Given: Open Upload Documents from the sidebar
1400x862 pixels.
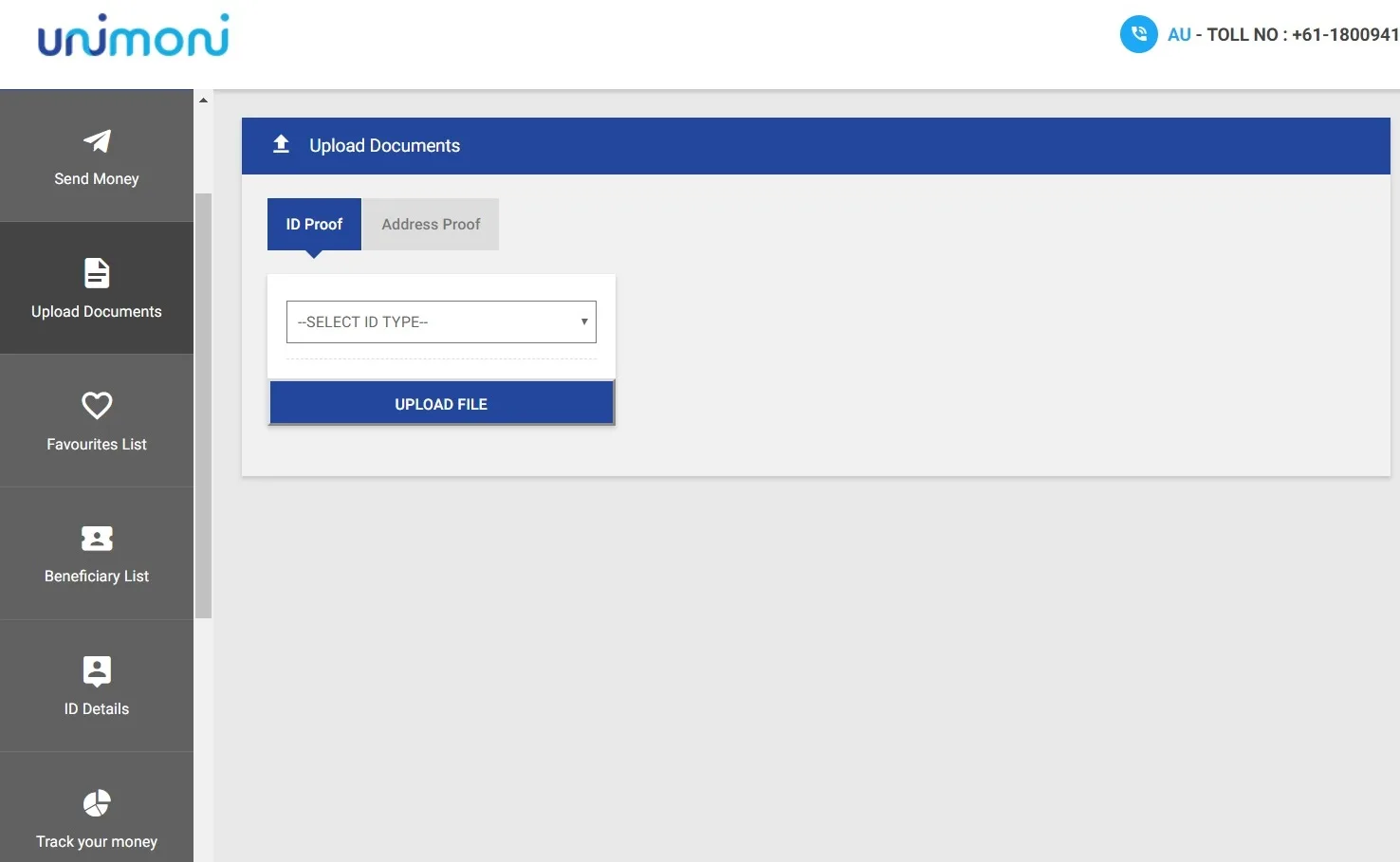Looking at the screenshot, I should 96,289.
